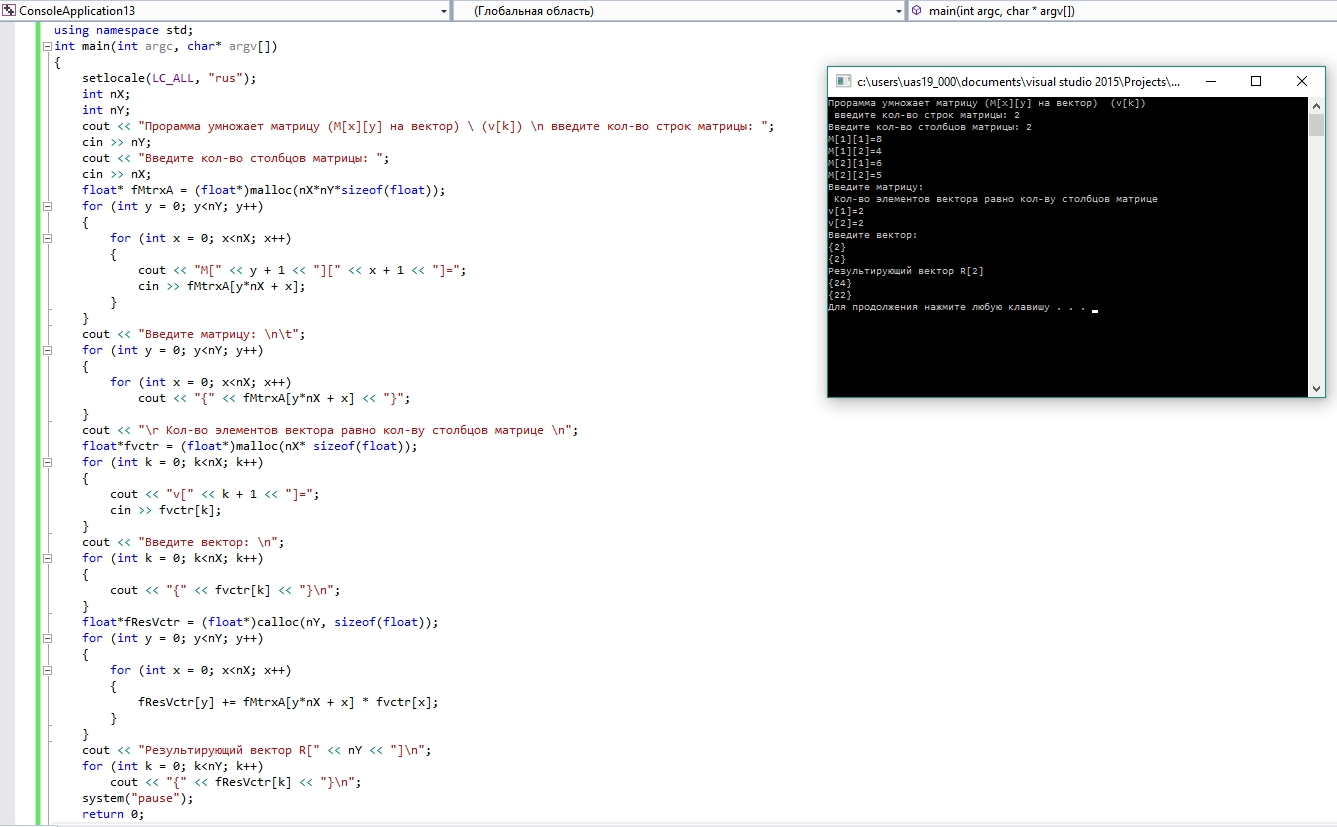
Task: Click the float*fvctr malloc line
Action: point(249,446)
